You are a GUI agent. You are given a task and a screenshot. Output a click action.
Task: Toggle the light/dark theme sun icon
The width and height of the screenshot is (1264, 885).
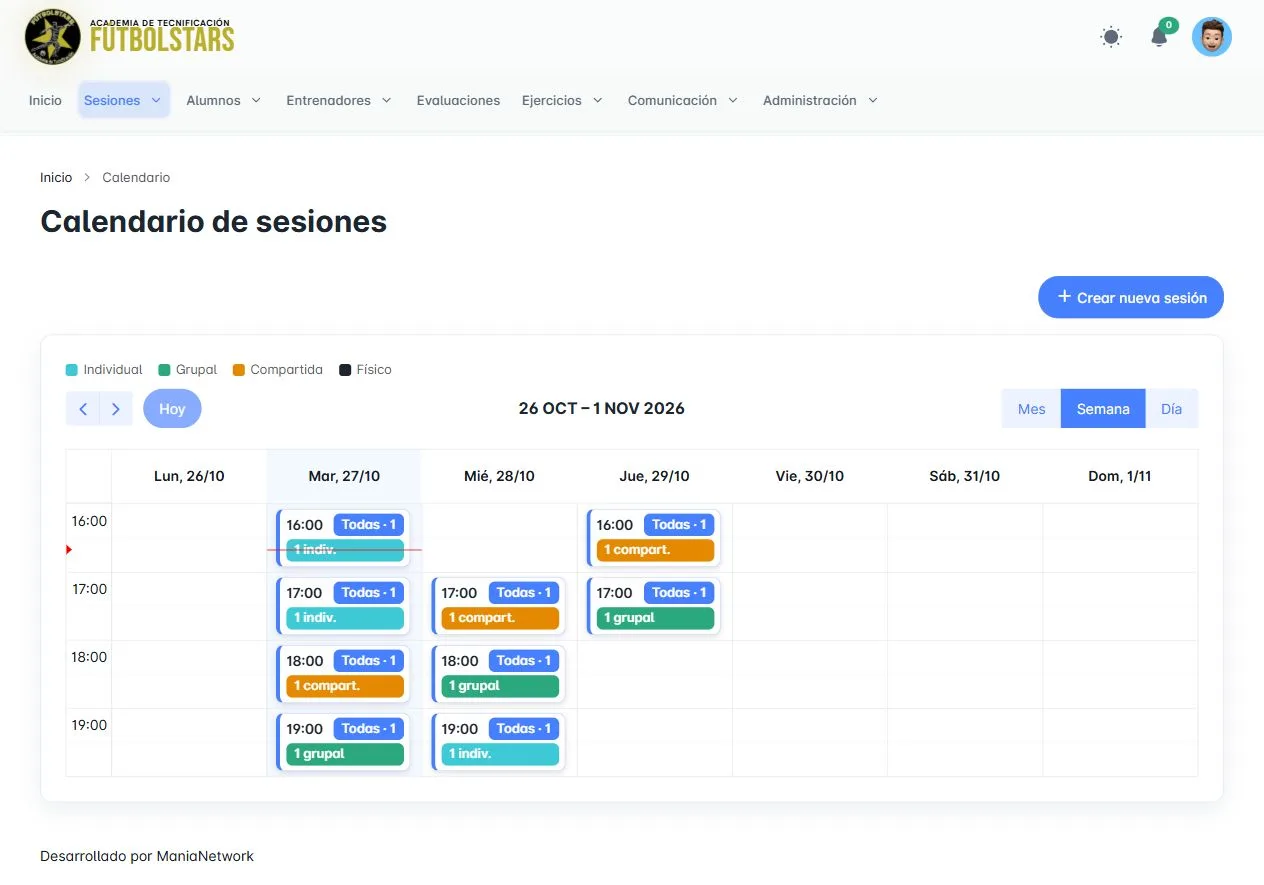click(1111, 37)
